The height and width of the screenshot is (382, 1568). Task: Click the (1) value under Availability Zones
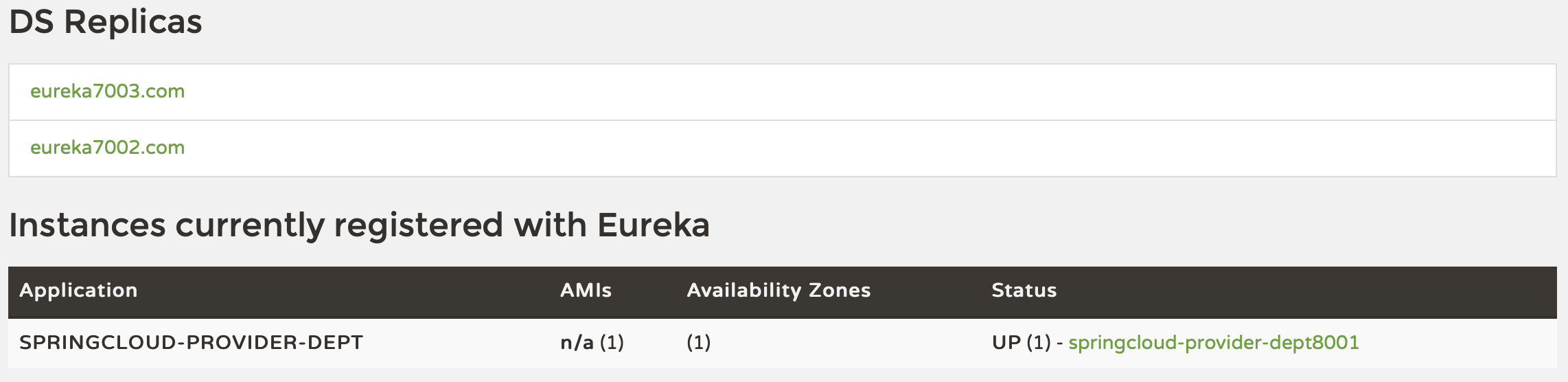698,343
